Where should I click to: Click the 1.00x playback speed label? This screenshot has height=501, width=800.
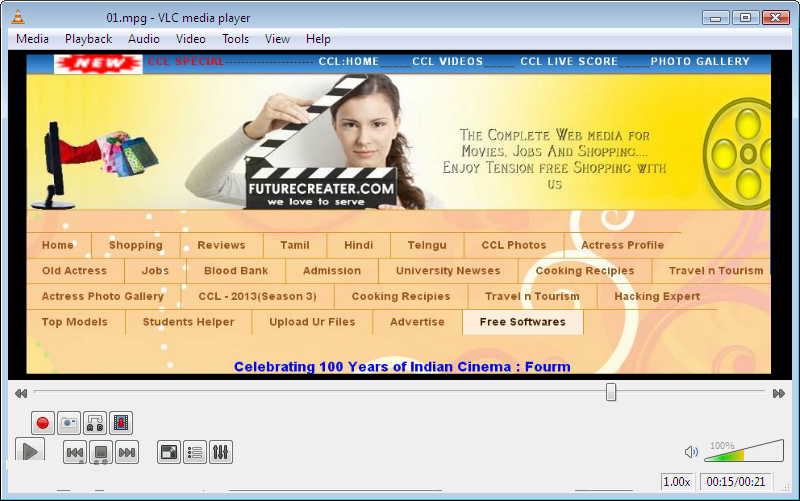coord(677,482)
